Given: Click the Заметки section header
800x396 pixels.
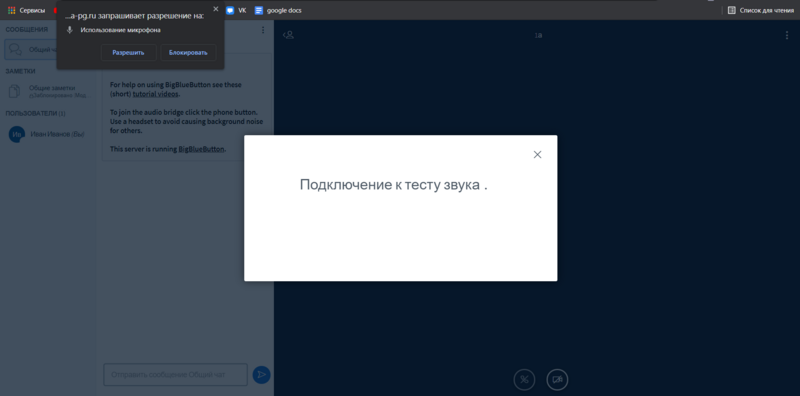Looking at the screenshot, I should 20,71.
